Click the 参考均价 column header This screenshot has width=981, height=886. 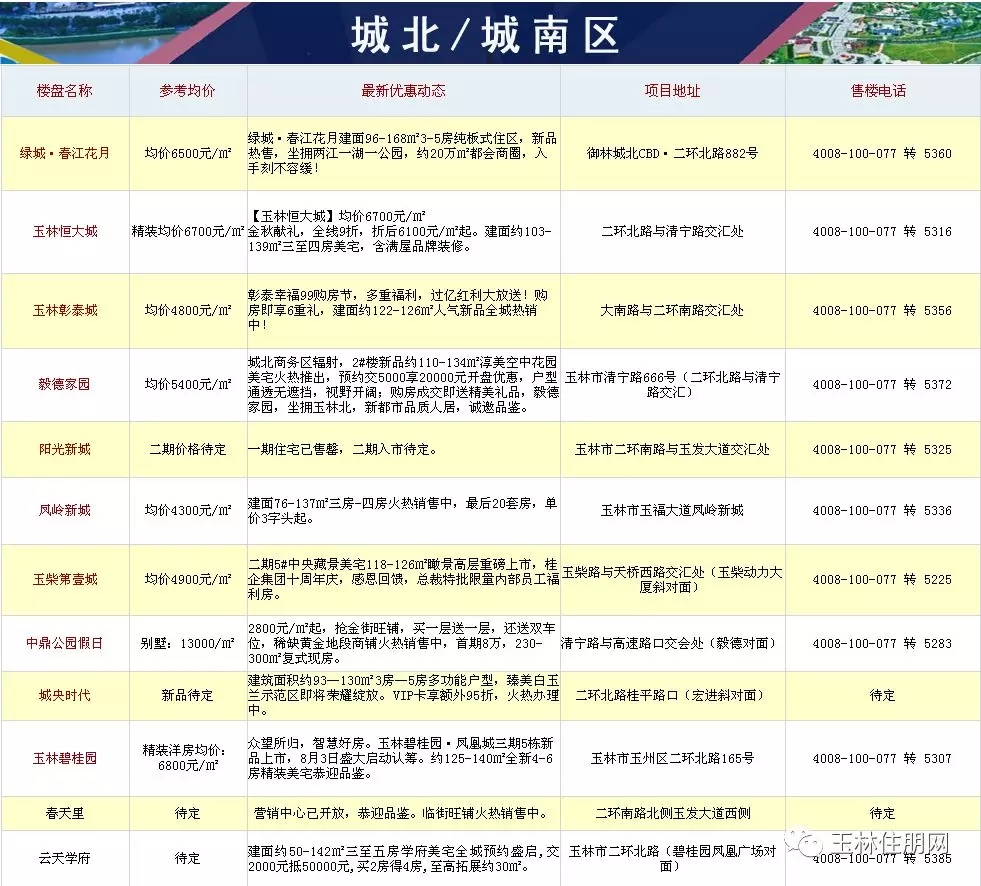[x=187, y=91]
